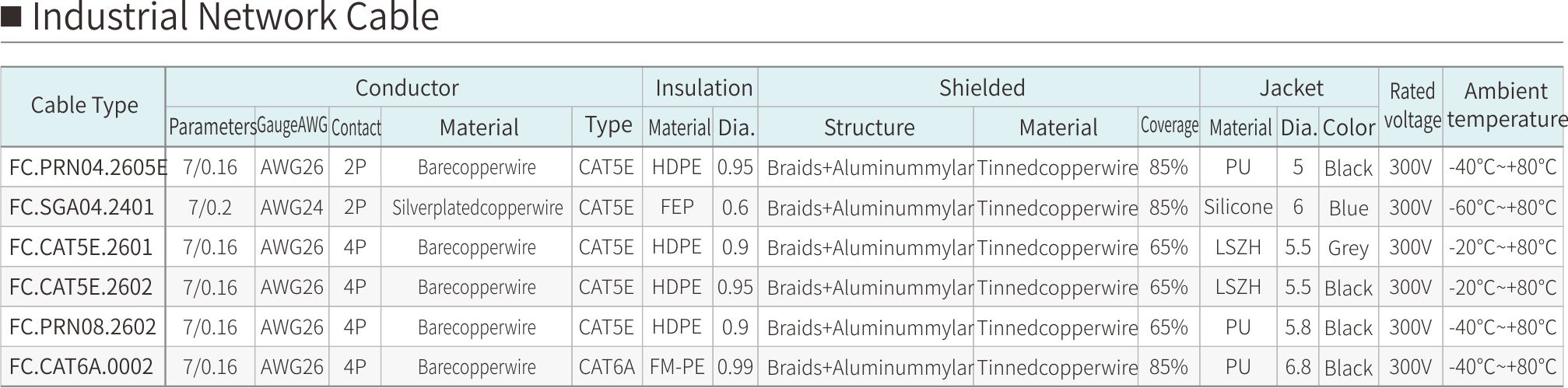Screen dimensions: 1568x388
Task: Select the Coverage sub-header
Action: (1169, 127)
